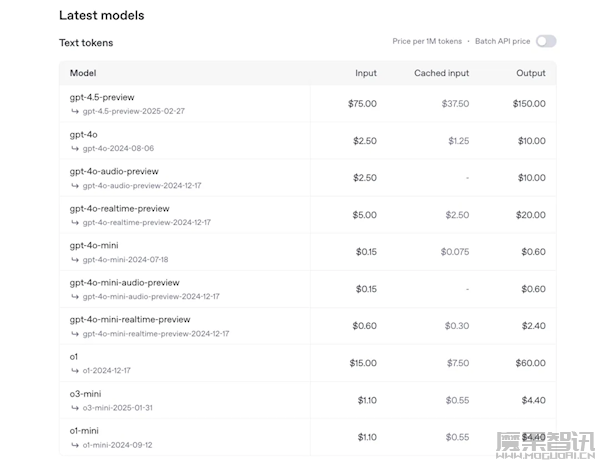
Task: Click the Model column header
Action: tap(83, 73)
